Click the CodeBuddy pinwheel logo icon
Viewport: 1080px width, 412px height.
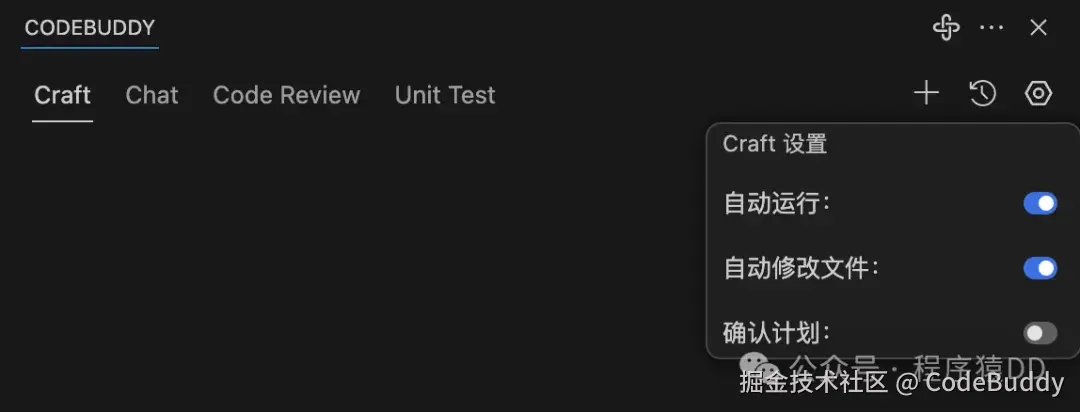946,28
